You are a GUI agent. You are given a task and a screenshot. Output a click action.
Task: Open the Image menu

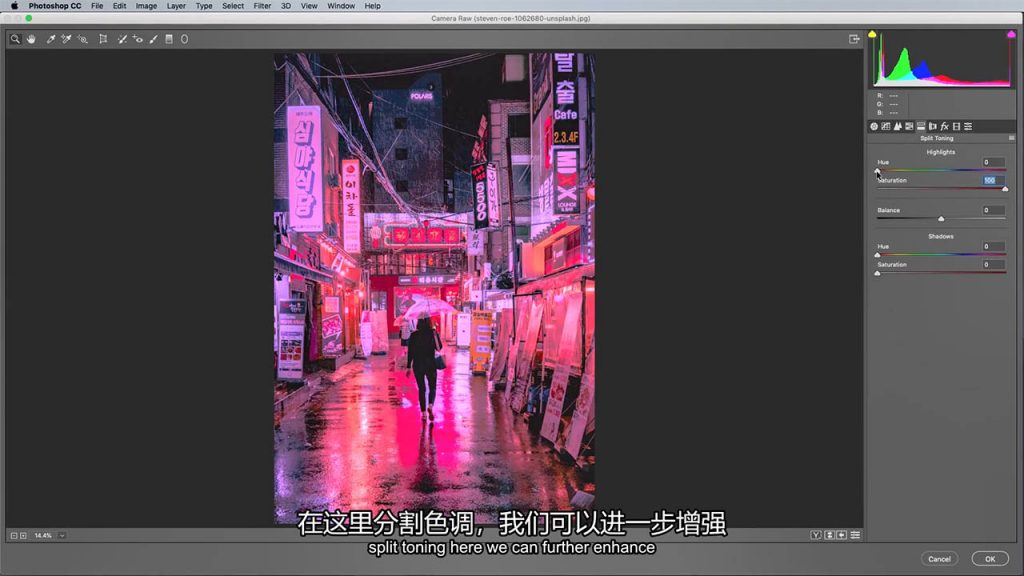(x=146, y=6)
